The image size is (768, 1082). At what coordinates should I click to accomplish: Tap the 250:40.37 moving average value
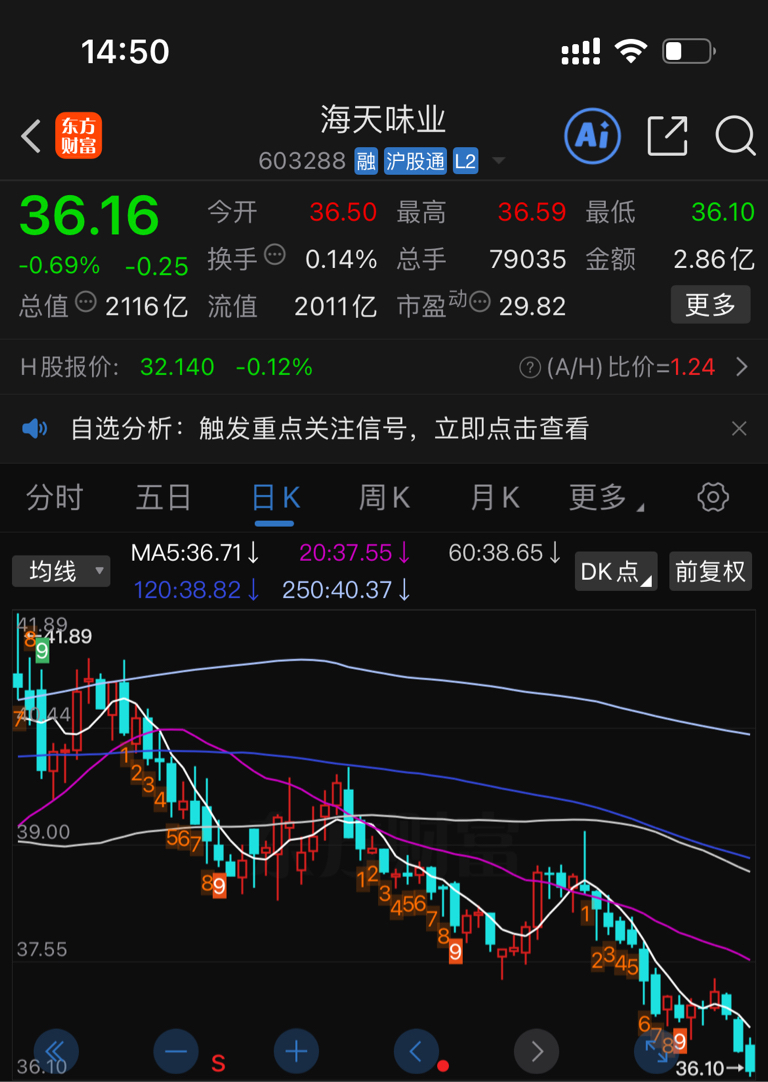[346, 590]
